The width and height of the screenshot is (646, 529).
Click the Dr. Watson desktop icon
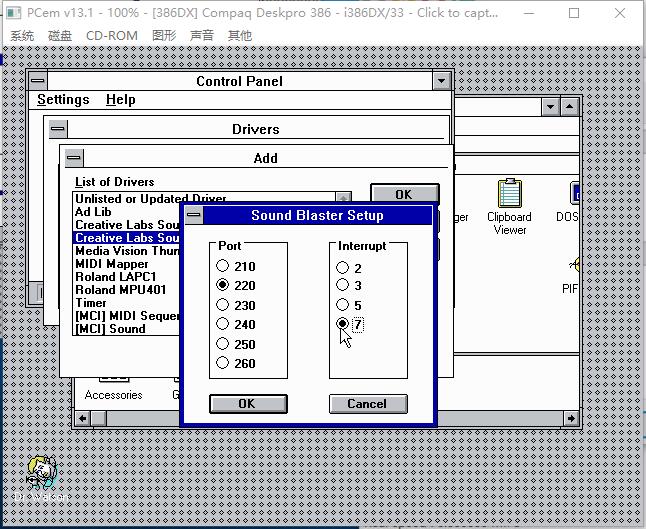coord(41,478)
